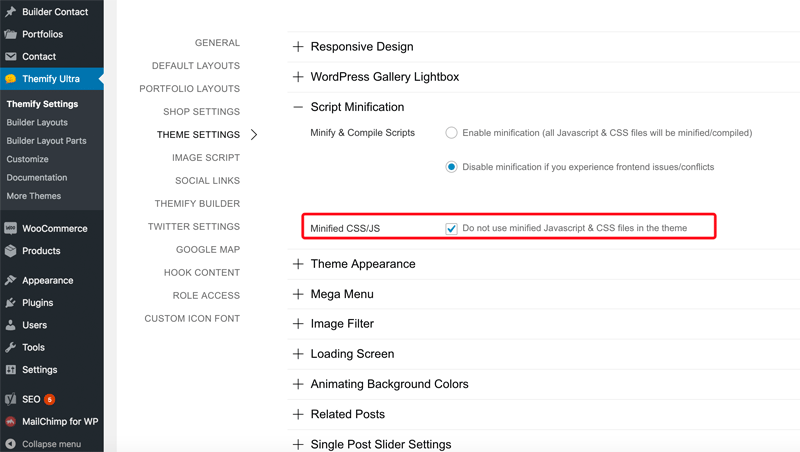Image resolution: width=800 pixels, height=452 pixels.
Task: Open the Default Layouts tab
Action: click(x=196, y=66)
